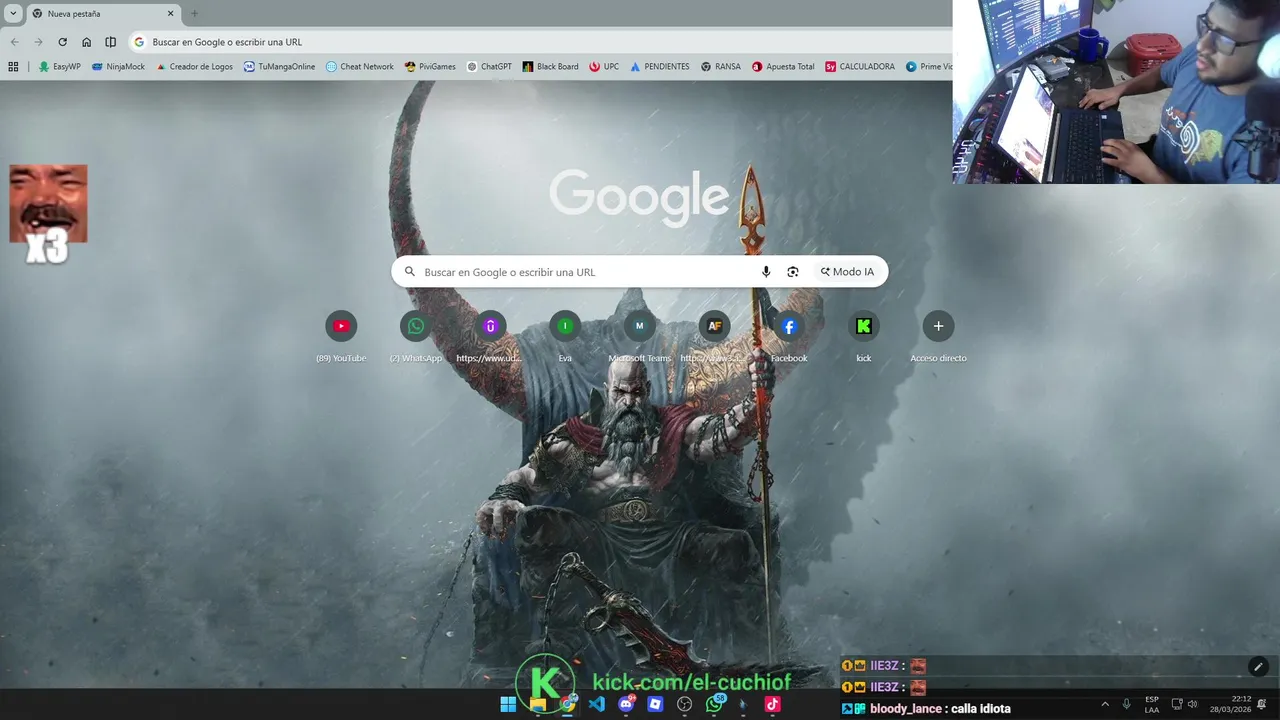This screenshot has width=1280, height=720.
Task: Click the Google search box
Action: click(x=639, y=272)
